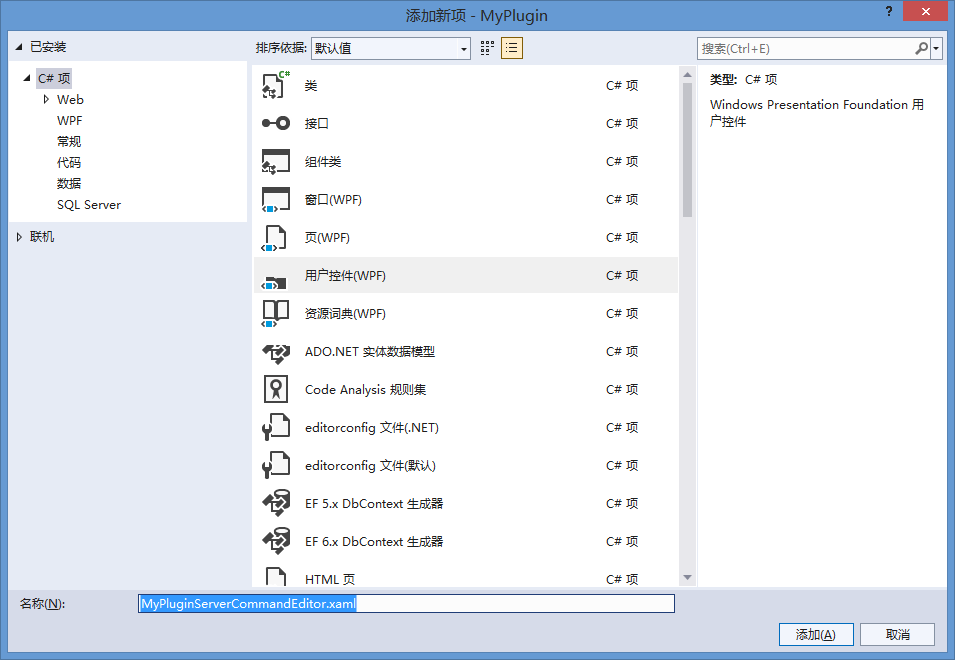The height and width of the screenshot is (660, 955).
Task: Click the 窗口(WPF) row label
Action: click(333, 199)
